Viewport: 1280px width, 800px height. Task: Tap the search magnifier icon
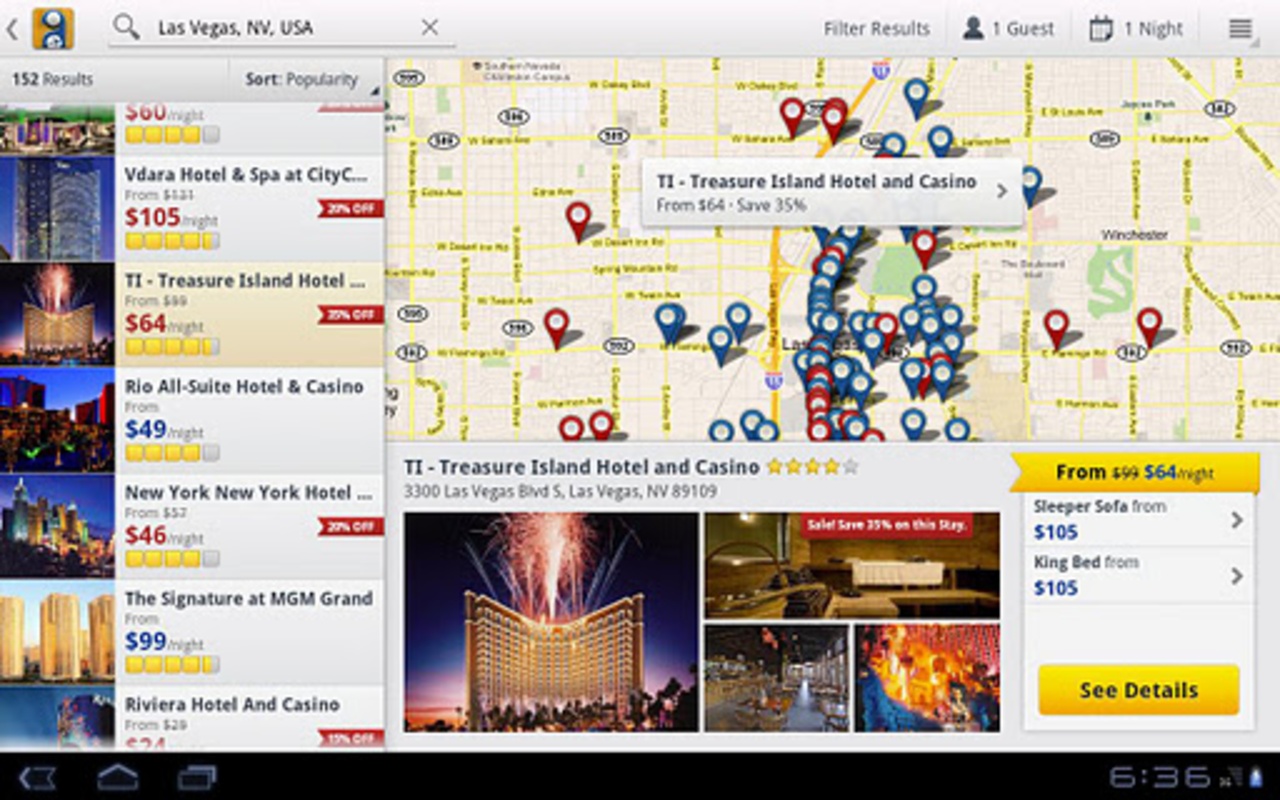(126, 27)
